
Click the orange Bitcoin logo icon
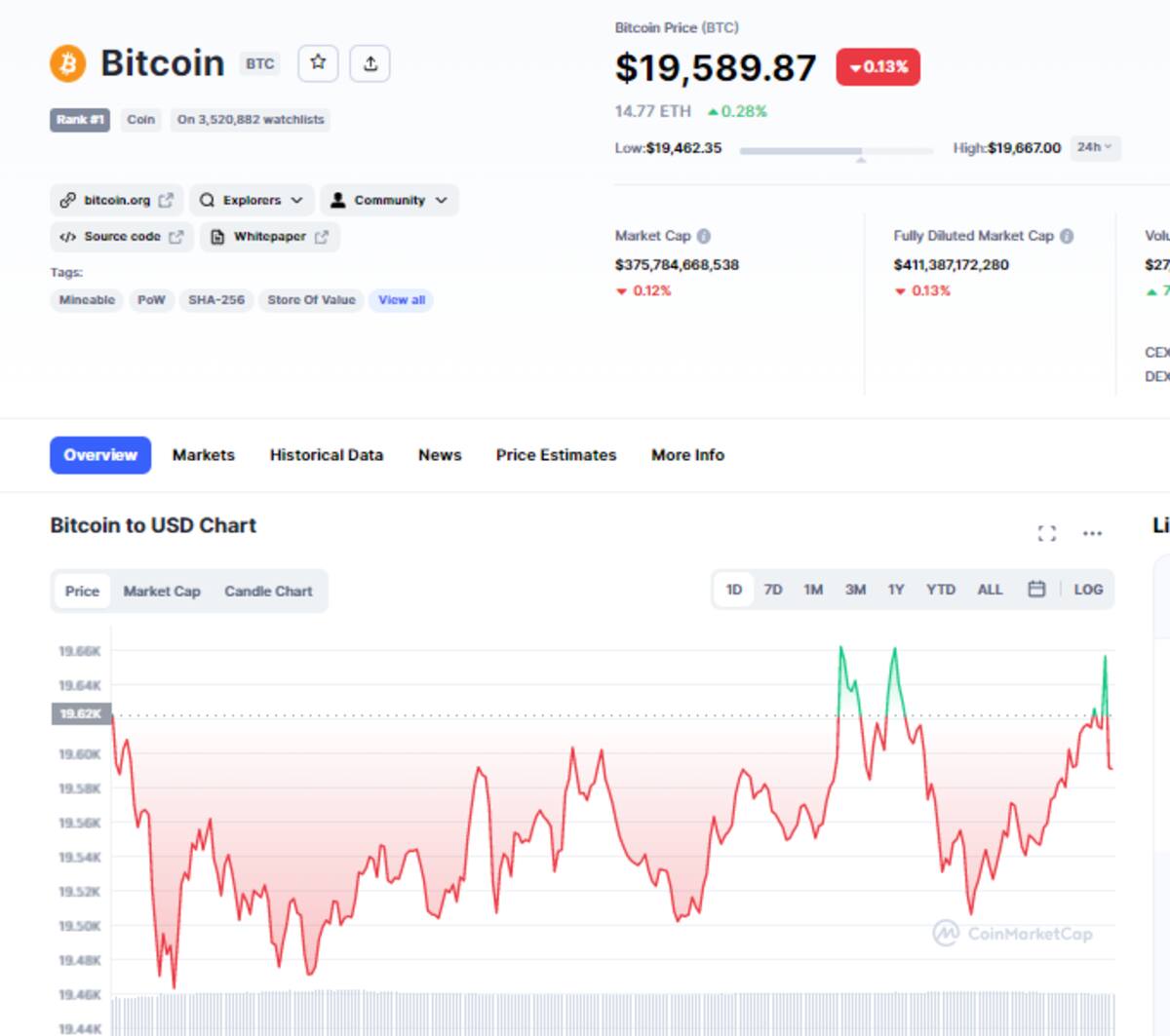click(68, 63)
